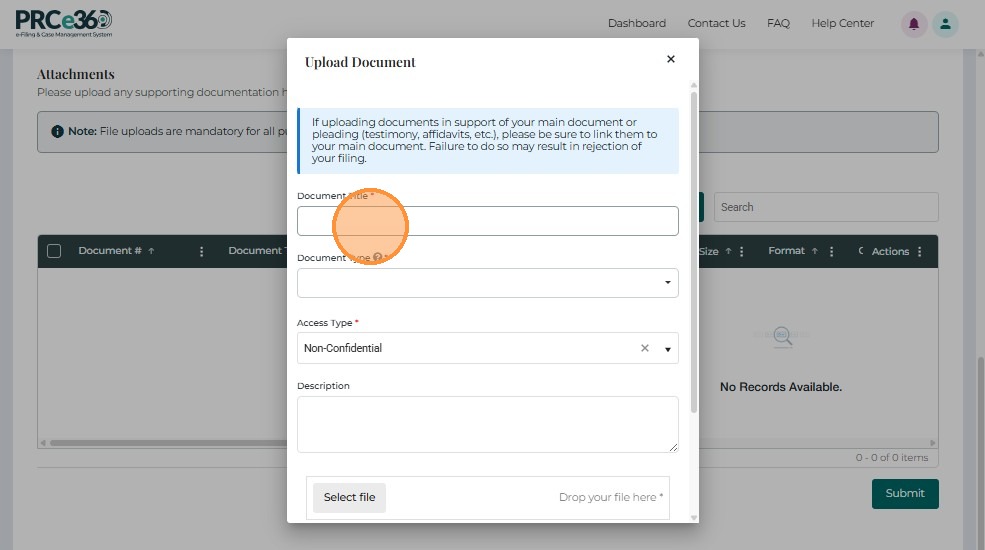Click the Description text area

[487, 424]
